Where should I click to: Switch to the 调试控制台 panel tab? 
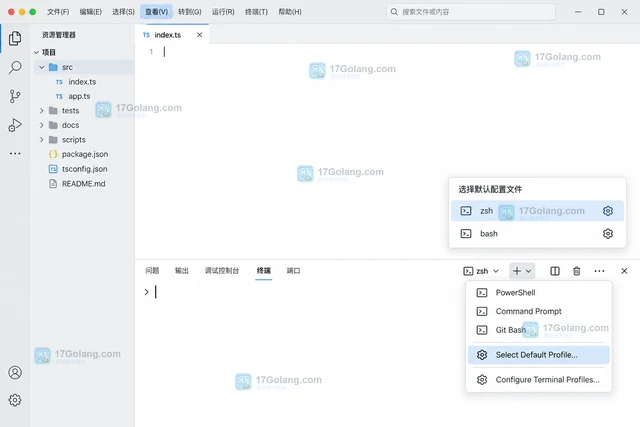[x=222, y=271]
